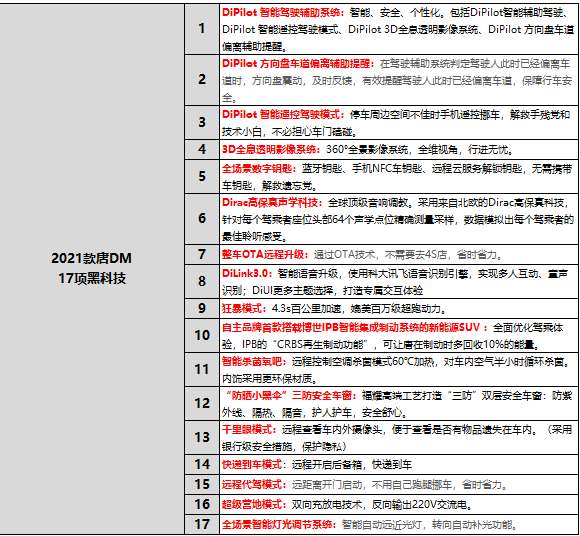580x536 pixels.
Task: Select row number 5 cell
Action: pyautogui.click(x=202, y=176)
